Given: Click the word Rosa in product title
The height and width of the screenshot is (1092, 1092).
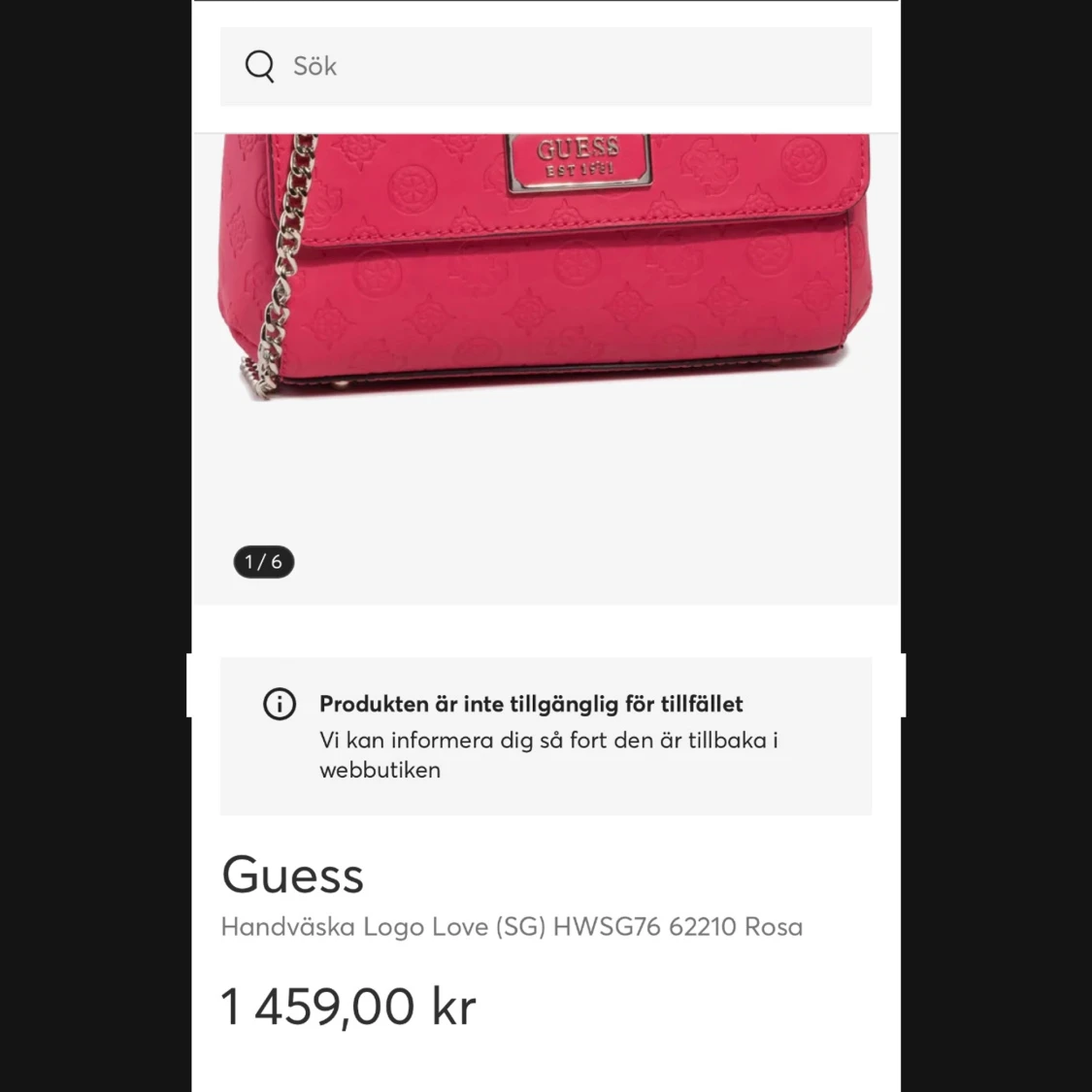Looking at the screenshot, I should (774, 926).
